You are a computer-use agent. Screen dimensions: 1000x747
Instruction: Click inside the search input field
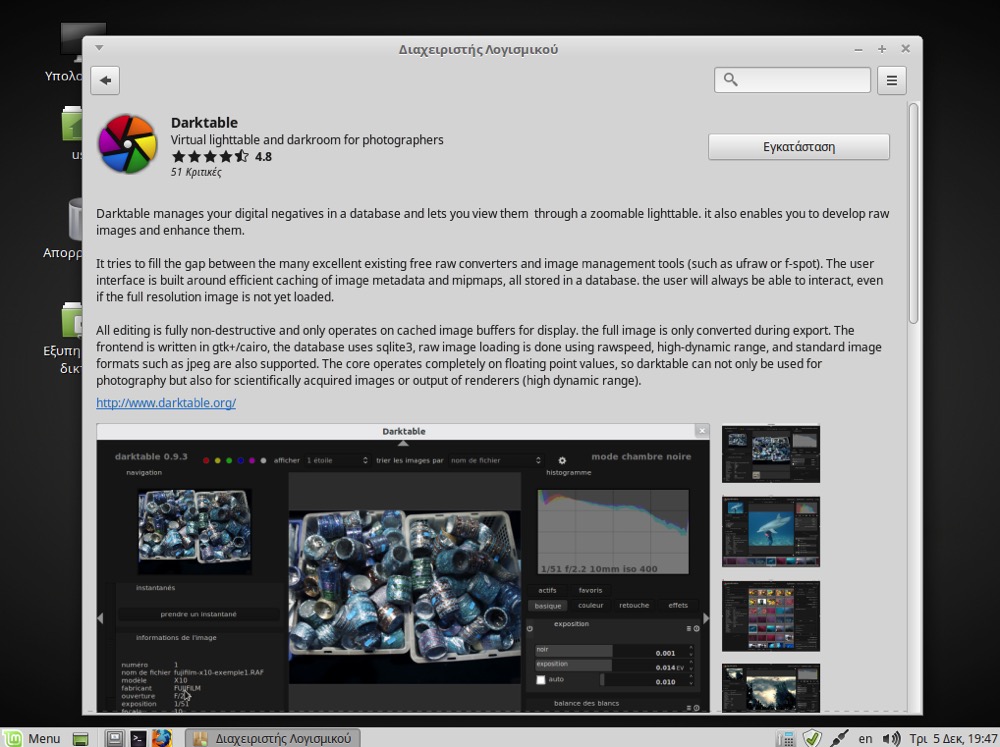click(792, 80)
